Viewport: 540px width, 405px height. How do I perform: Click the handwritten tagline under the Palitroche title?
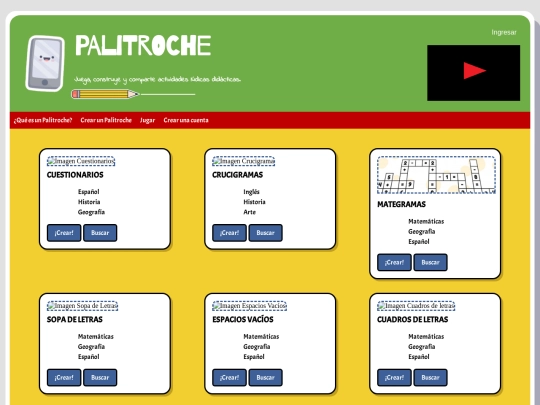157,80
